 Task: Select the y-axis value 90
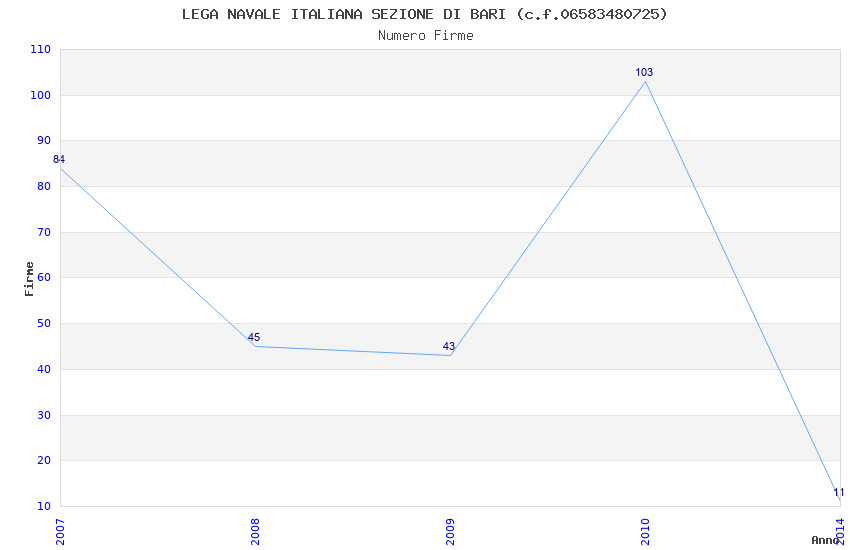(x=44, y=140)
